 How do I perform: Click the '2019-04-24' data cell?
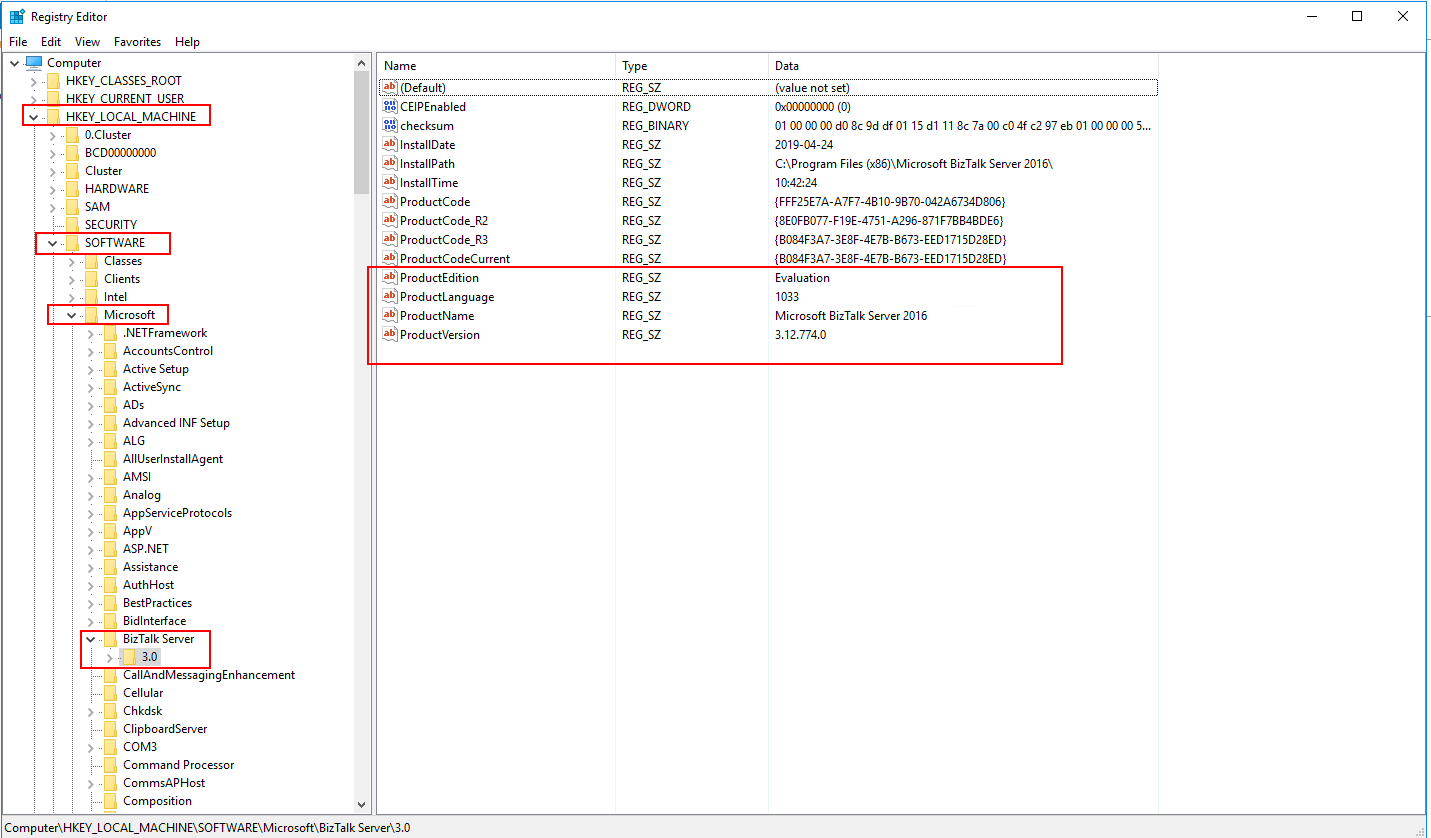803,145
